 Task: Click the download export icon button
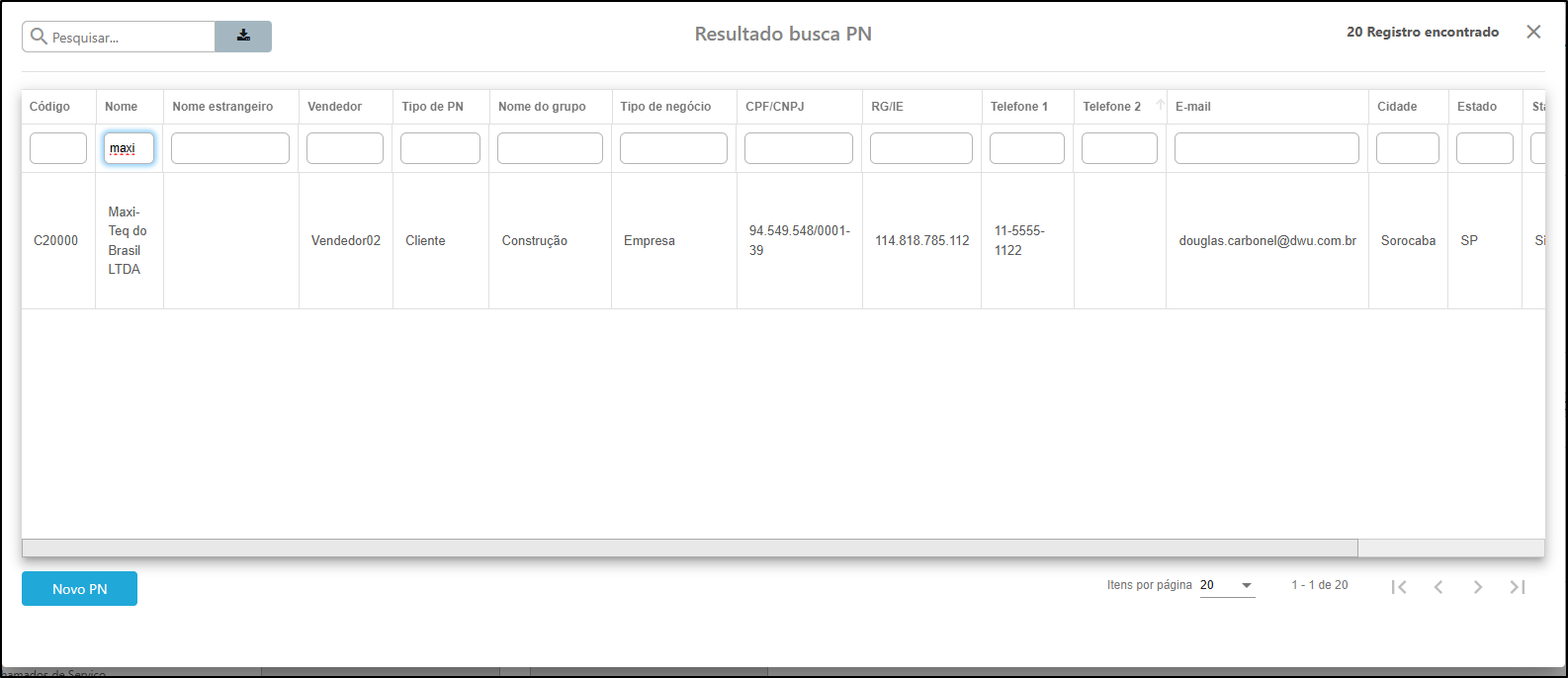[243, 37]
